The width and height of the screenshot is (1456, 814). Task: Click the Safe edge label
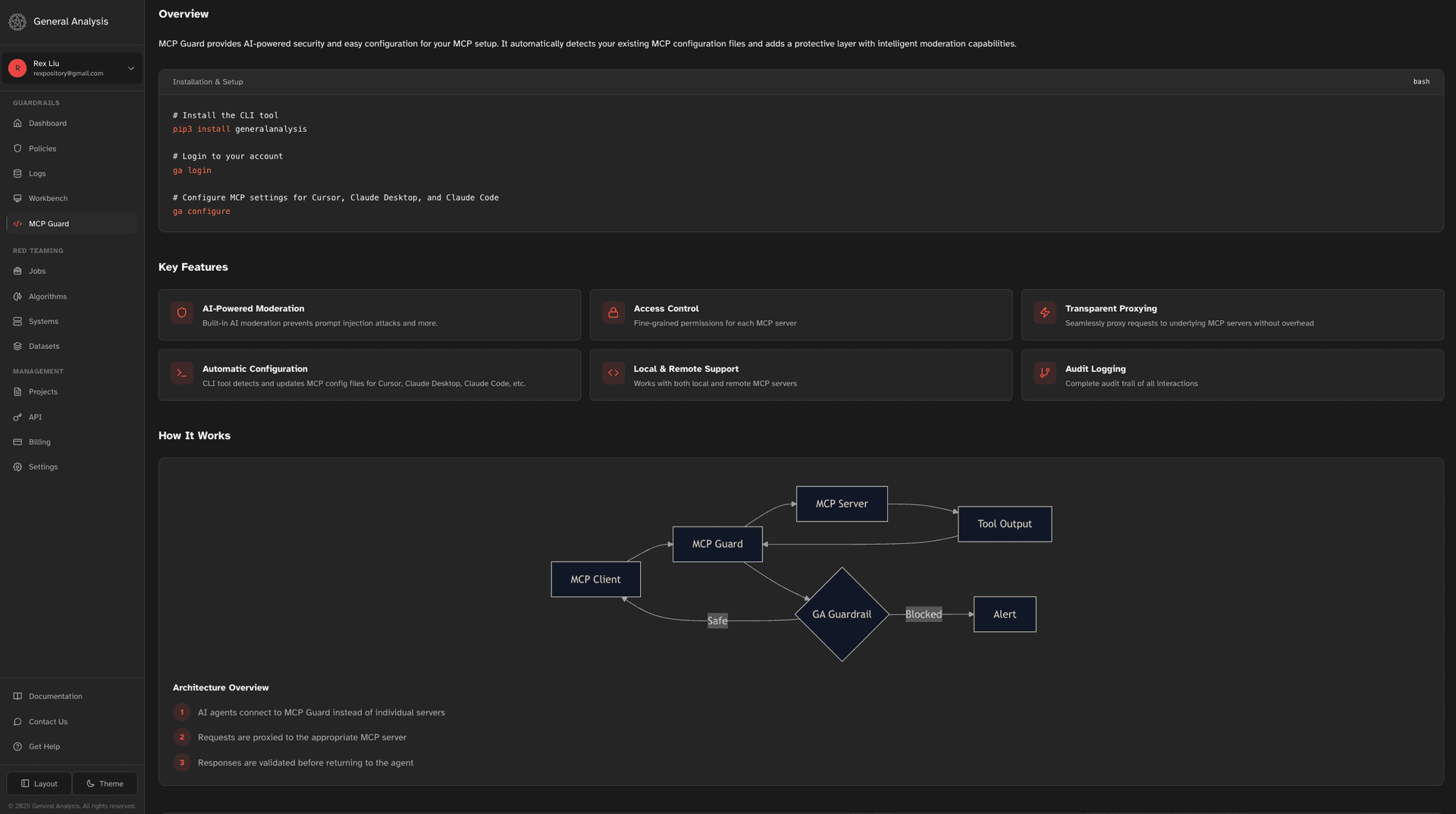click(717, 621)
